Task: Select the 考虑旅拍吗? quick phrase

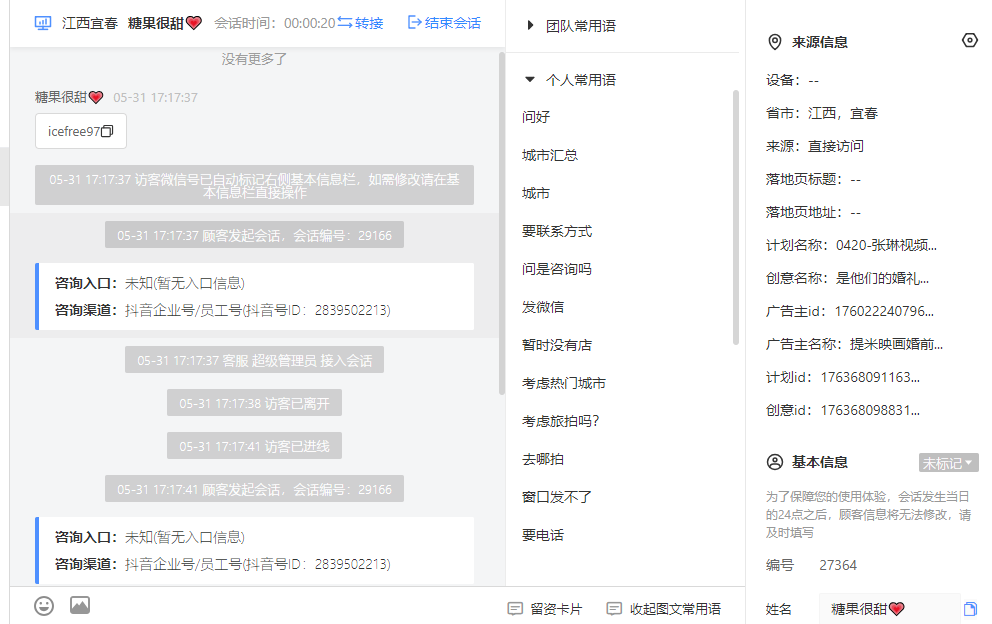Action: tap(561, 421)
